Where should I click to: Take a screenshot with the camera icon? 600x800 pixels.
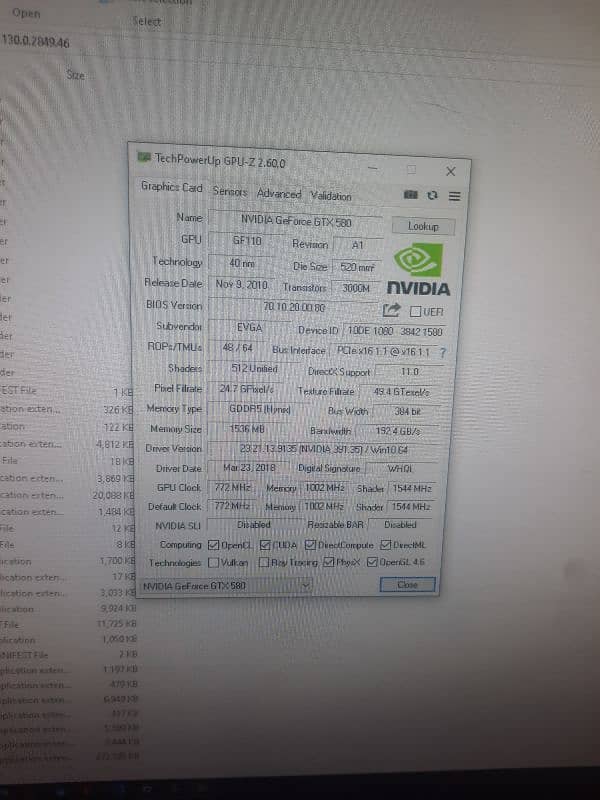pyautogui.click(x=411, y=194)
